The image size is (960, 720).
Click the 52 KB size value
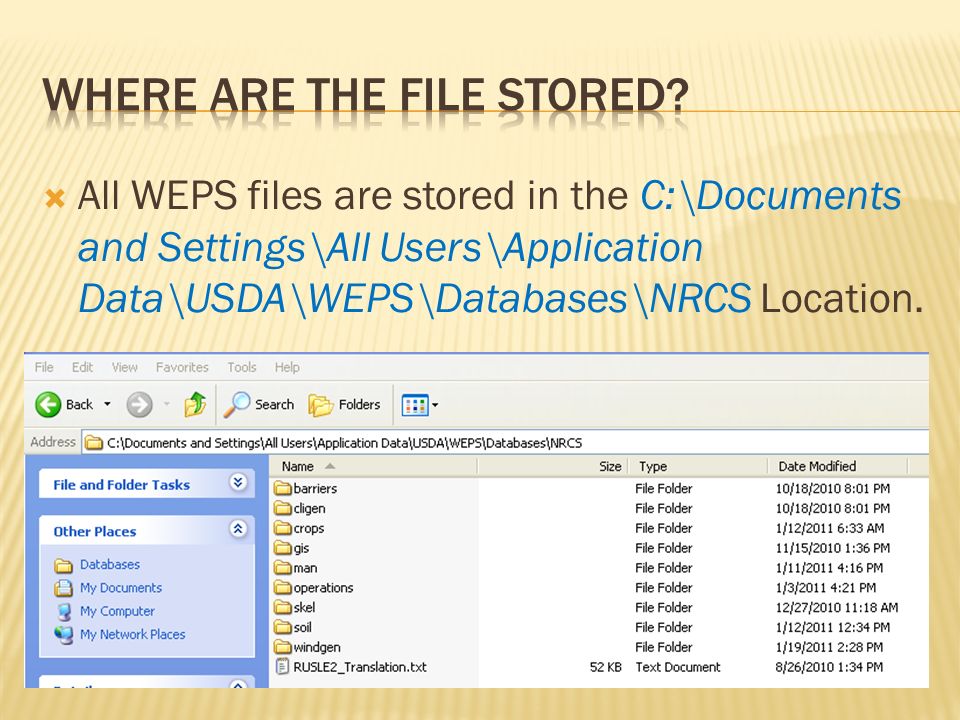point(606,667)
